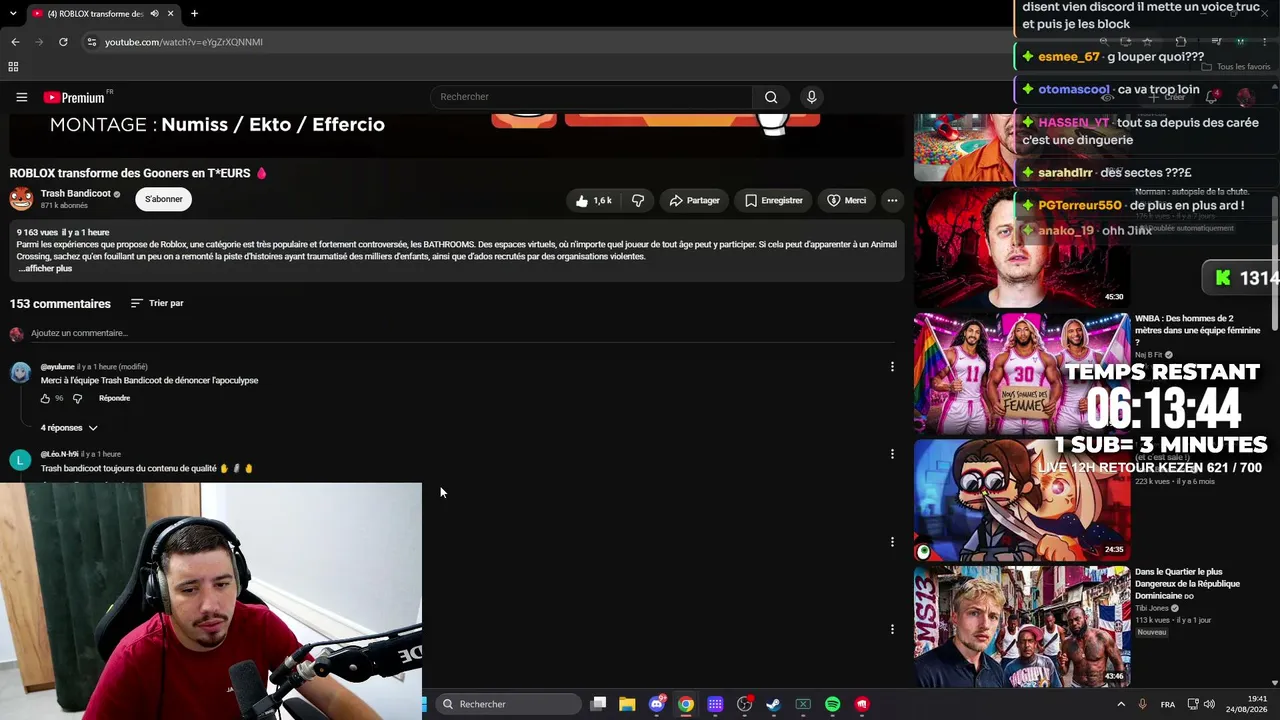Viewport: 1280px width, 720px height.
Task: Dislike the ROBLOX video
Action: tap(638, 200)
